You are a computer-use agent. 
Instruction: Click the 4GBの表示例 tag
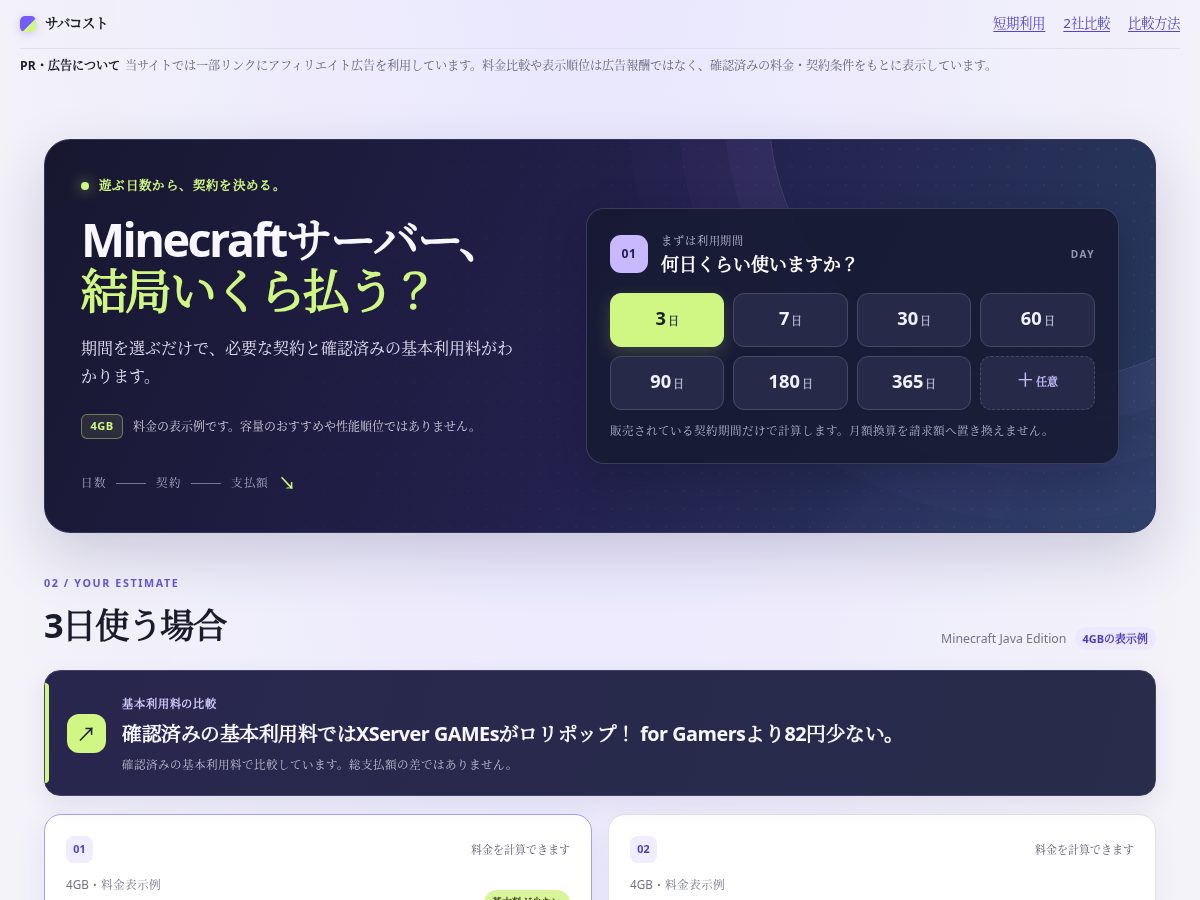point(1116,638)
